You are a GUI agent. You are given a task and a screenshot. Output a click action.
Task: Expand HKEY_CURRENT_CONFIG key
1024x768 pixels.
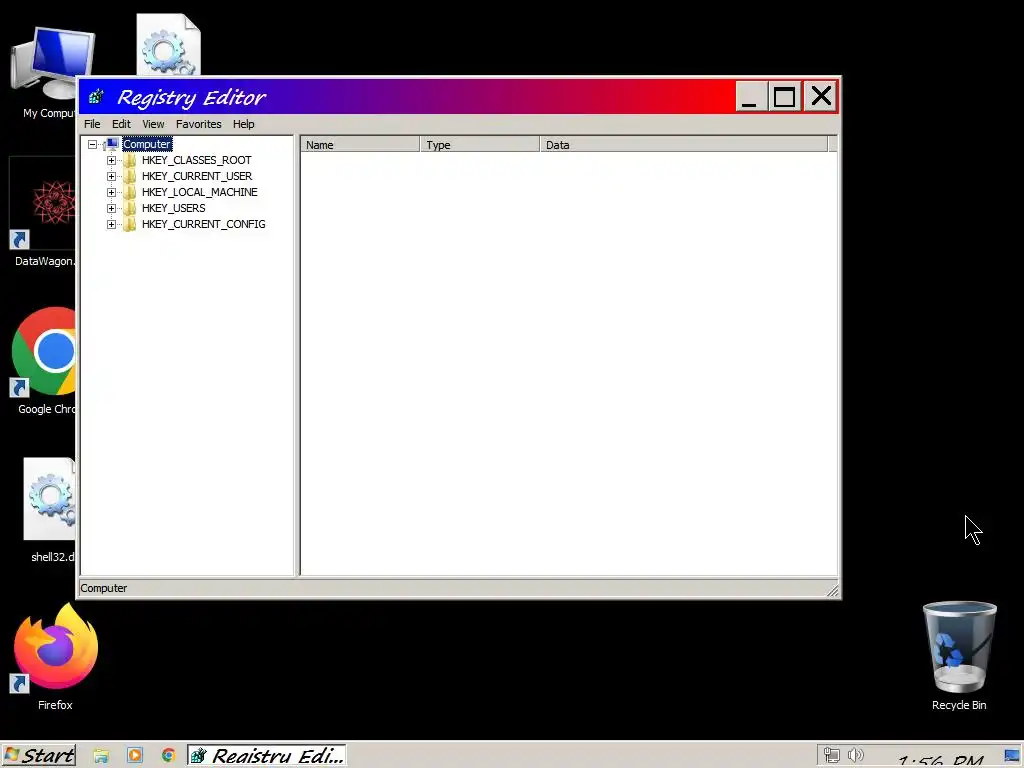(111, 224)
